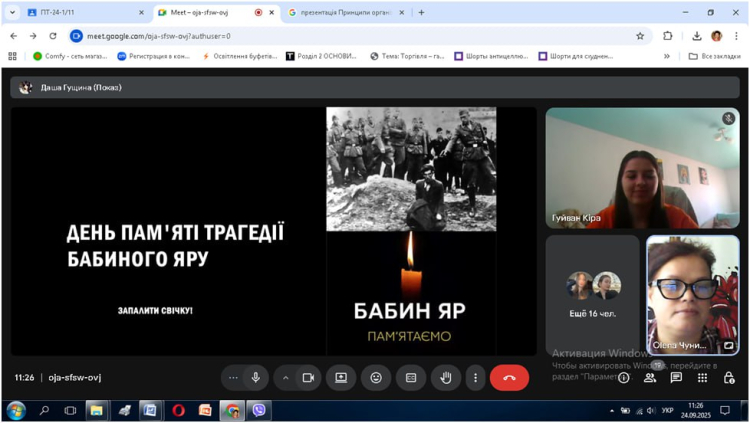Start presenting your screen
The image size is (750, 423).
[x=341, y=378]
